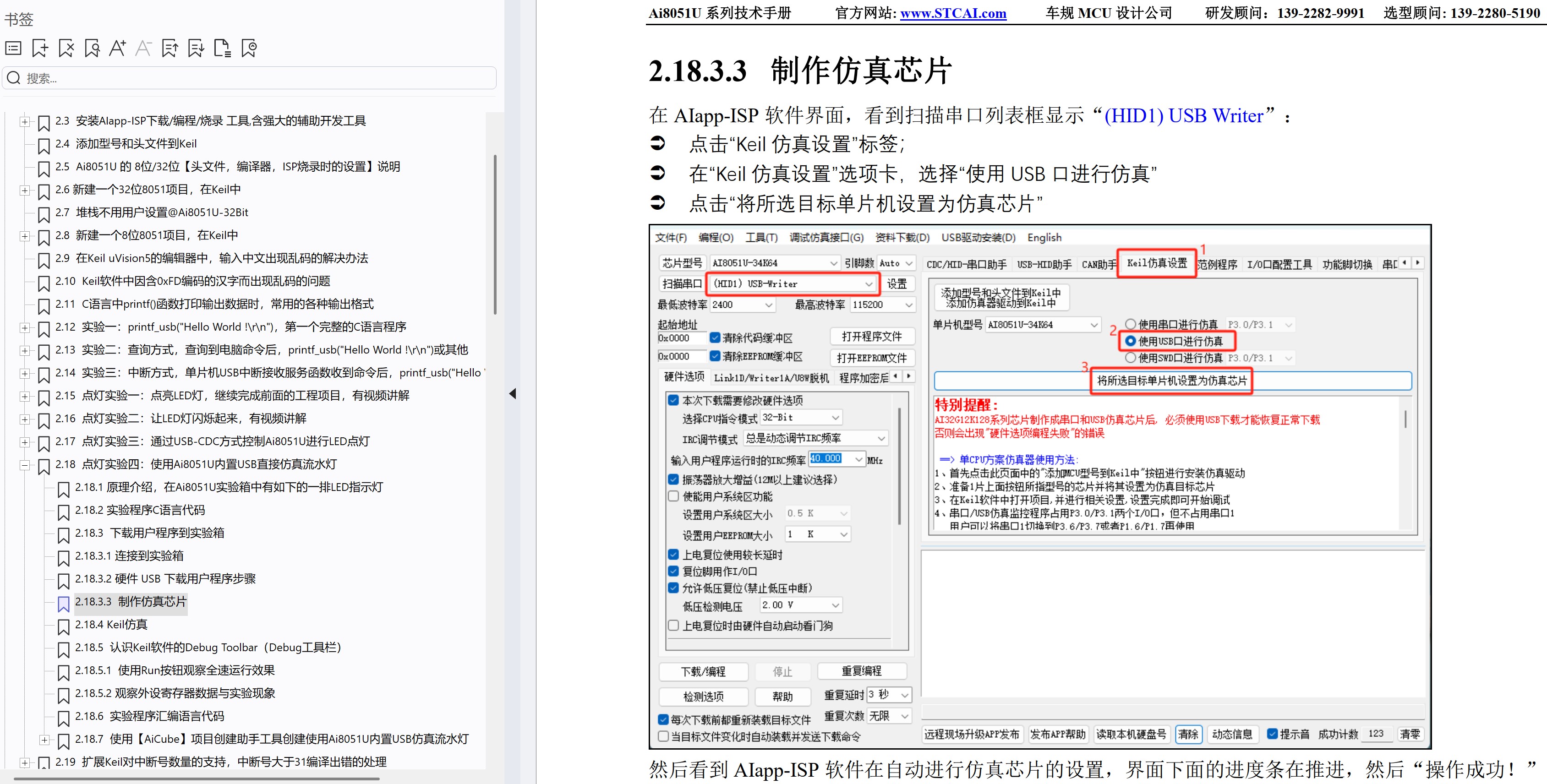Screen dimensions: 1547x784
Task: Collapse the 2.18 点灯实验四 bookmark node
Action: (x=25, y=465)
